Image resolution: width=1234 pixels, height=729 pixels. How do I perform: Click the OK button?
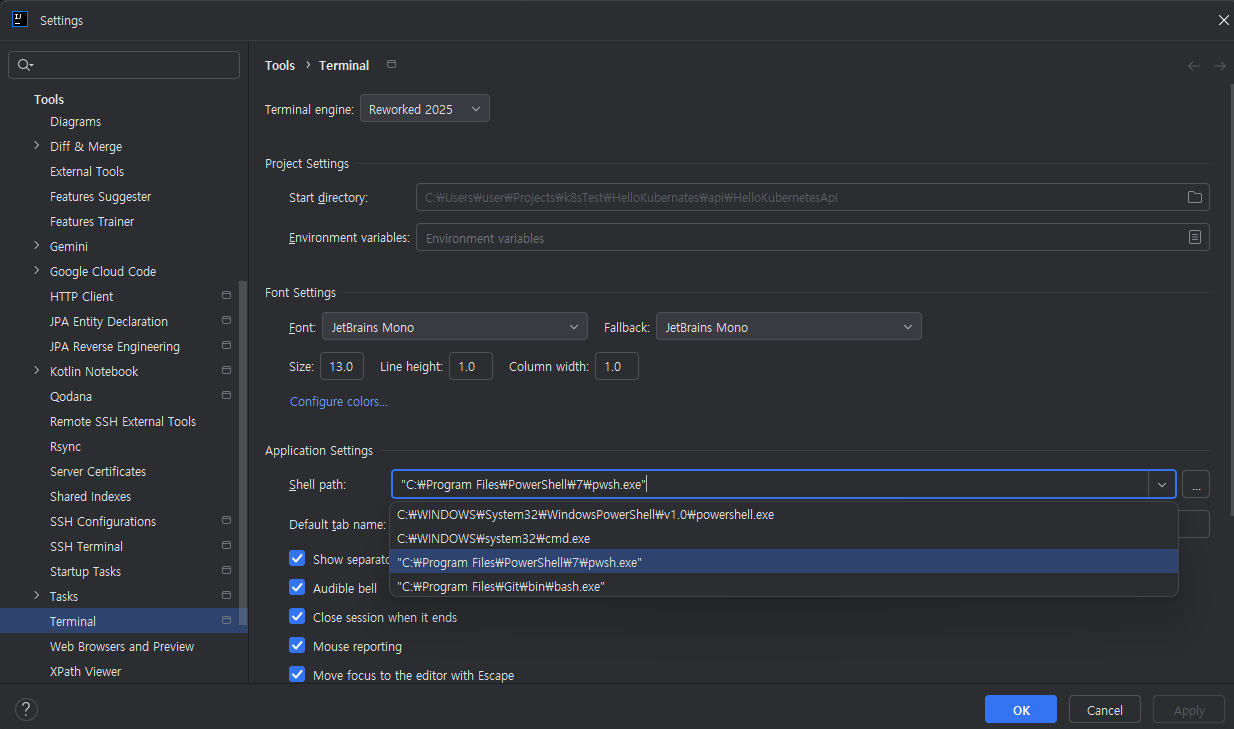[1021, 710]
